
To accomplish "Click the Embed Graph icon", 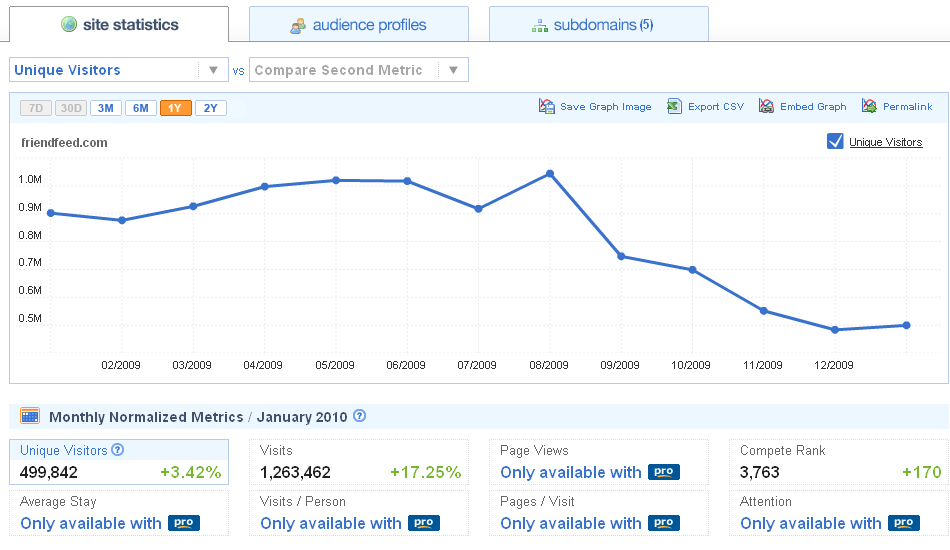I will tap(766, 107).
